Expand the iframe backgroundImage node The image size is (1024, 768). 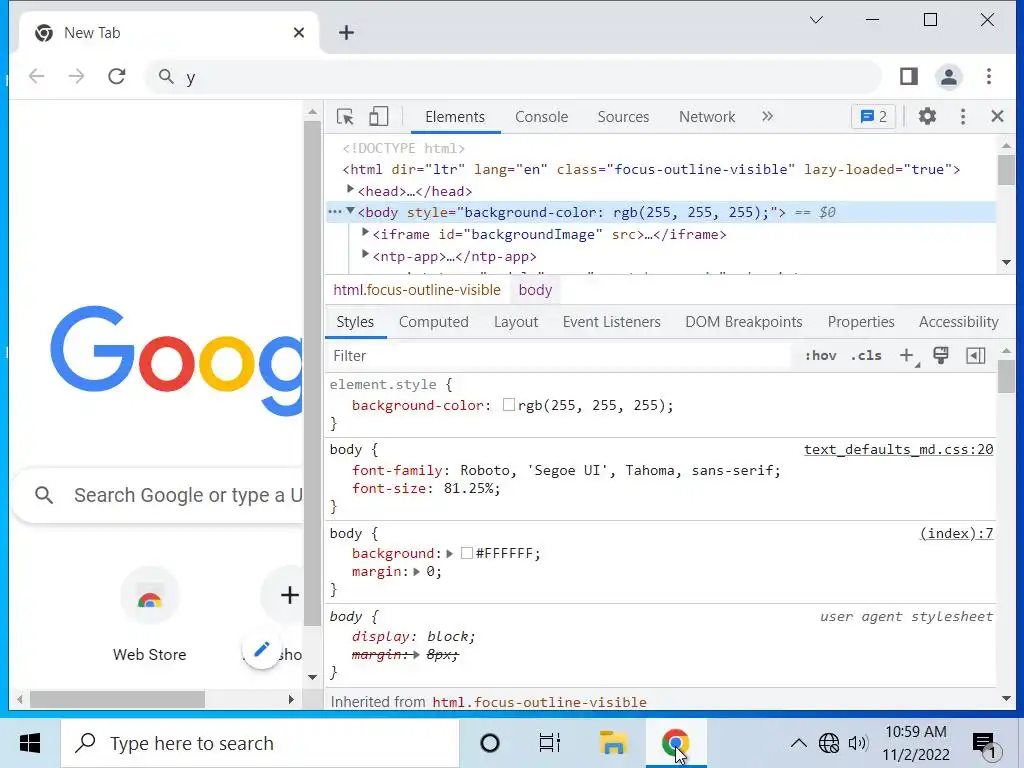[x=366, y=232]
